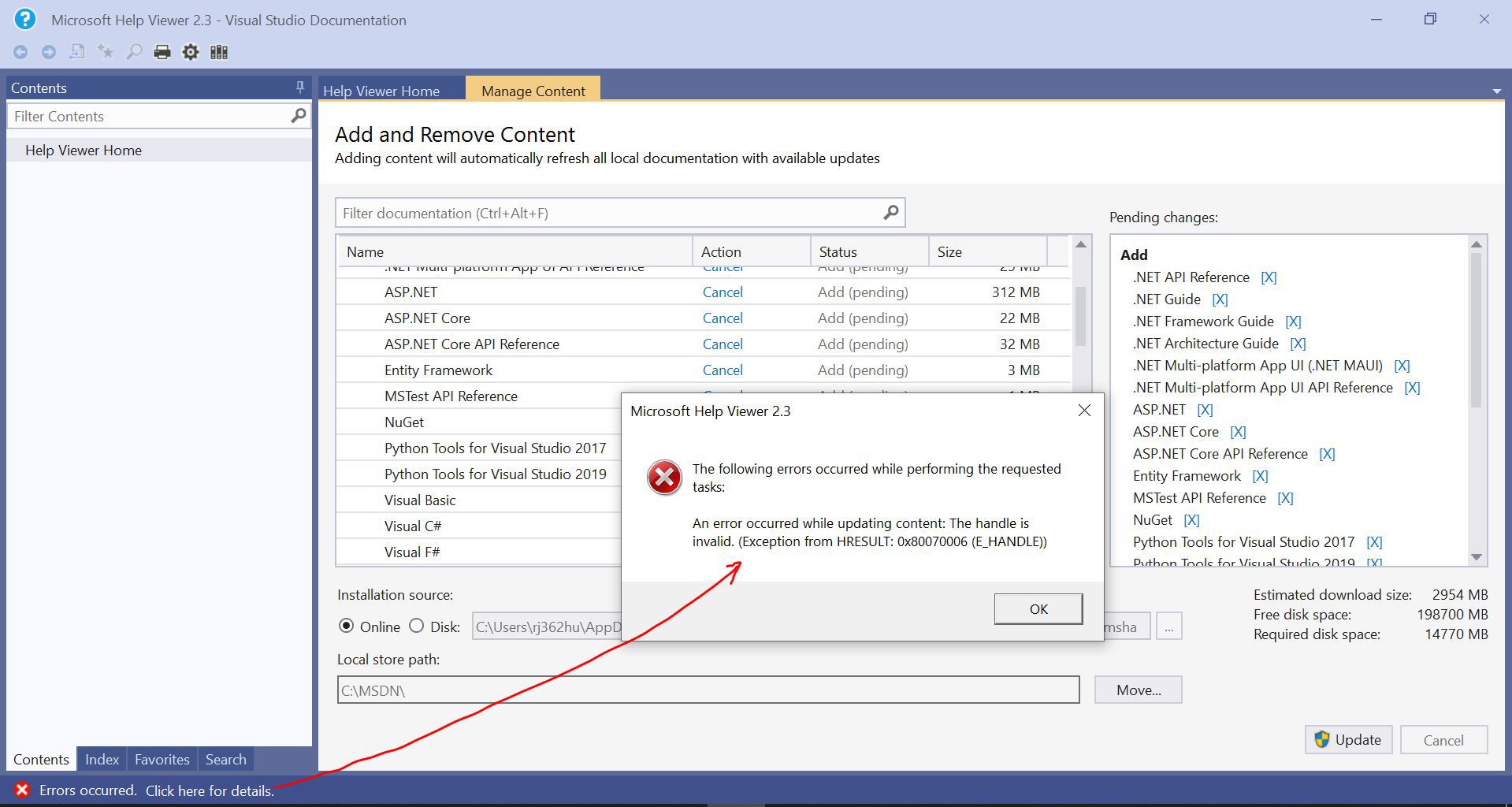Switch to the Search tab
Image resolution: width=1512 pixels, height=807 pixels.
click(225, 759)
